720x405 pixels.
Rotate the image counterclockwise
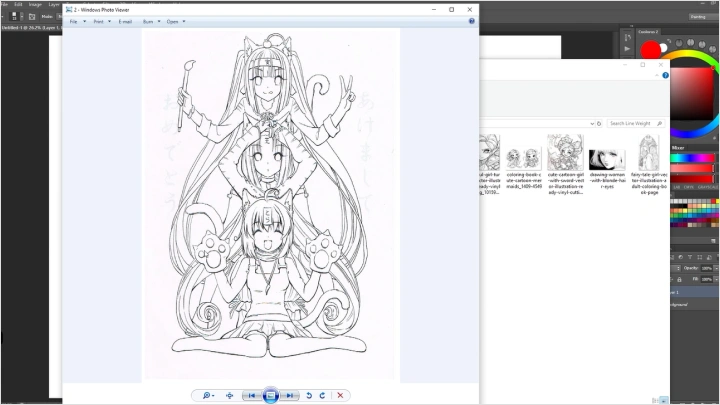tap(309, 395)
